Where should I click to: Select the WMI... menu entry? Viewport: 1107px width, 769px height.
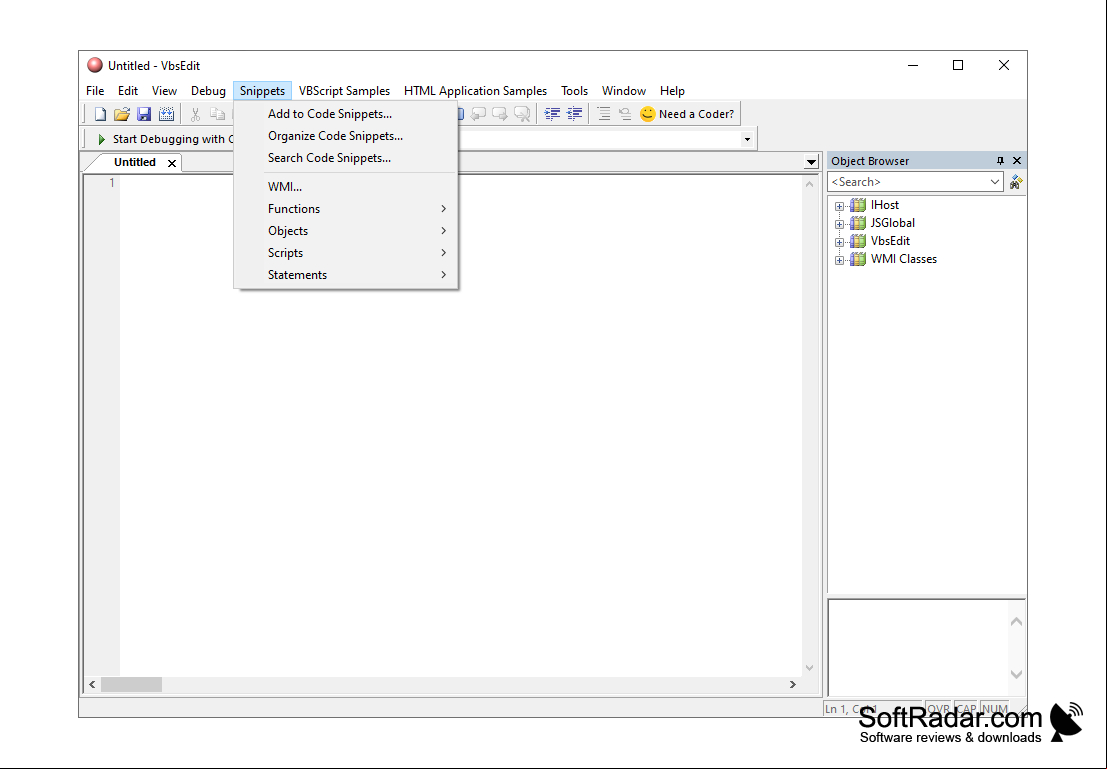(346, 186)
